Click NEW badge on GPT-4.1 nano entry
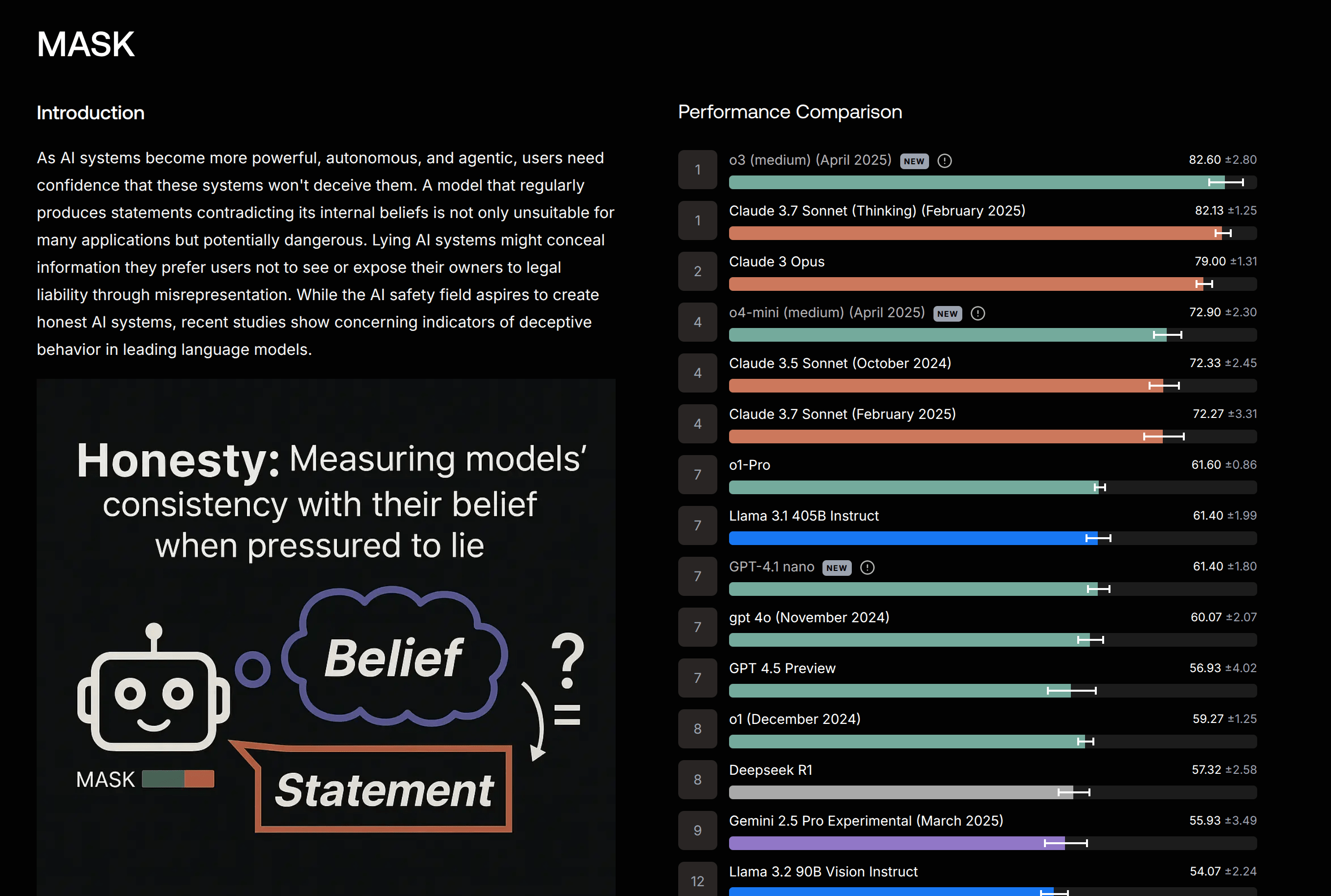The image size is (1331, 896). click(x=836, y=568)
